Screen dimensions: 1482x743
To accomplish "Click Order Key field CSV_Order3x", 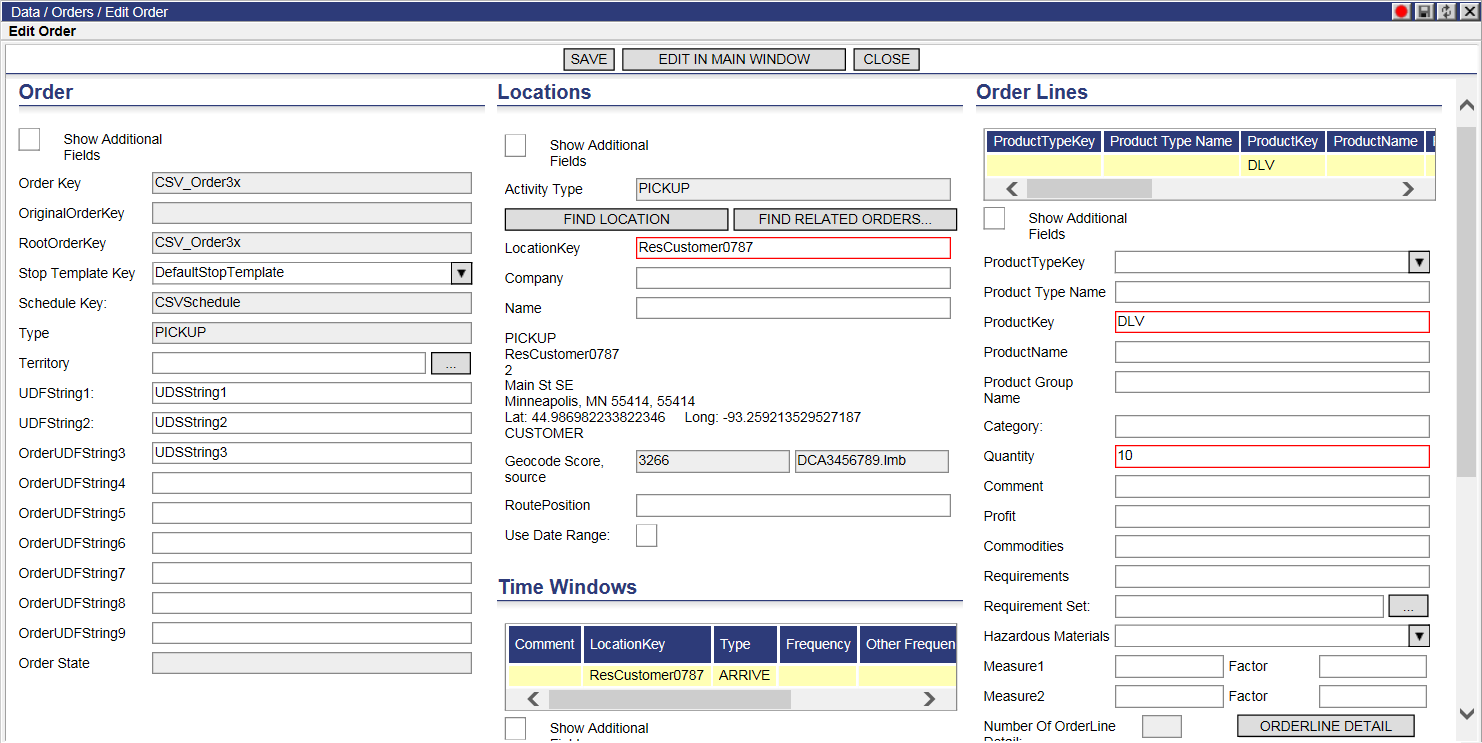I will (312, 183).
